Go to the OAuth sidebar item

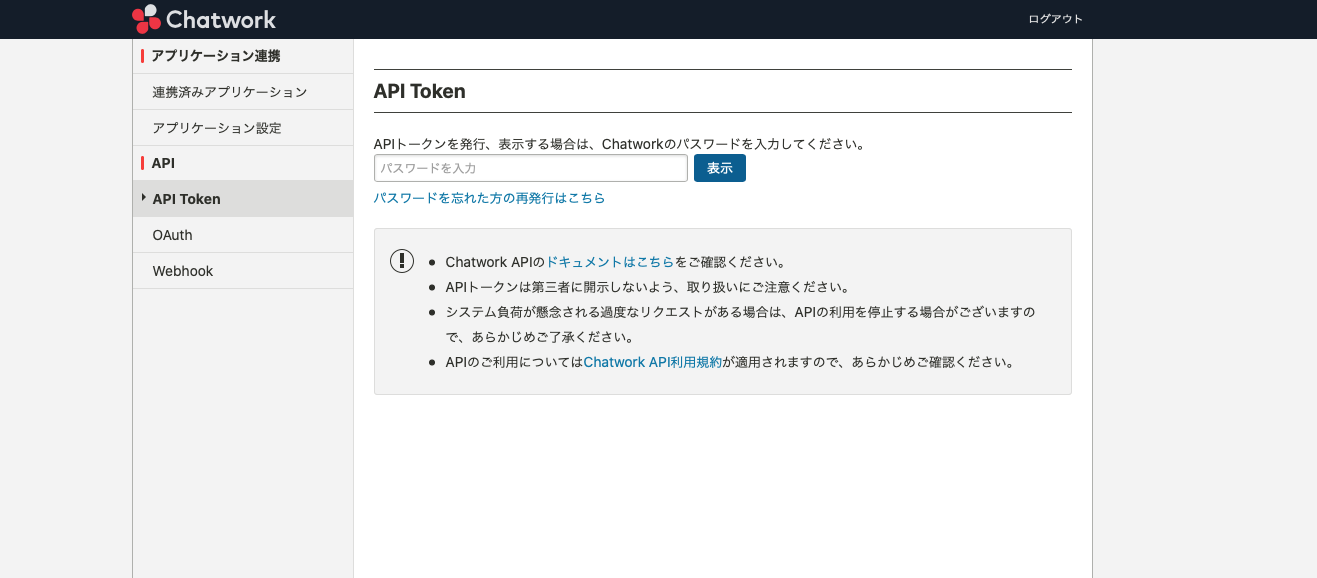point(243,235)
